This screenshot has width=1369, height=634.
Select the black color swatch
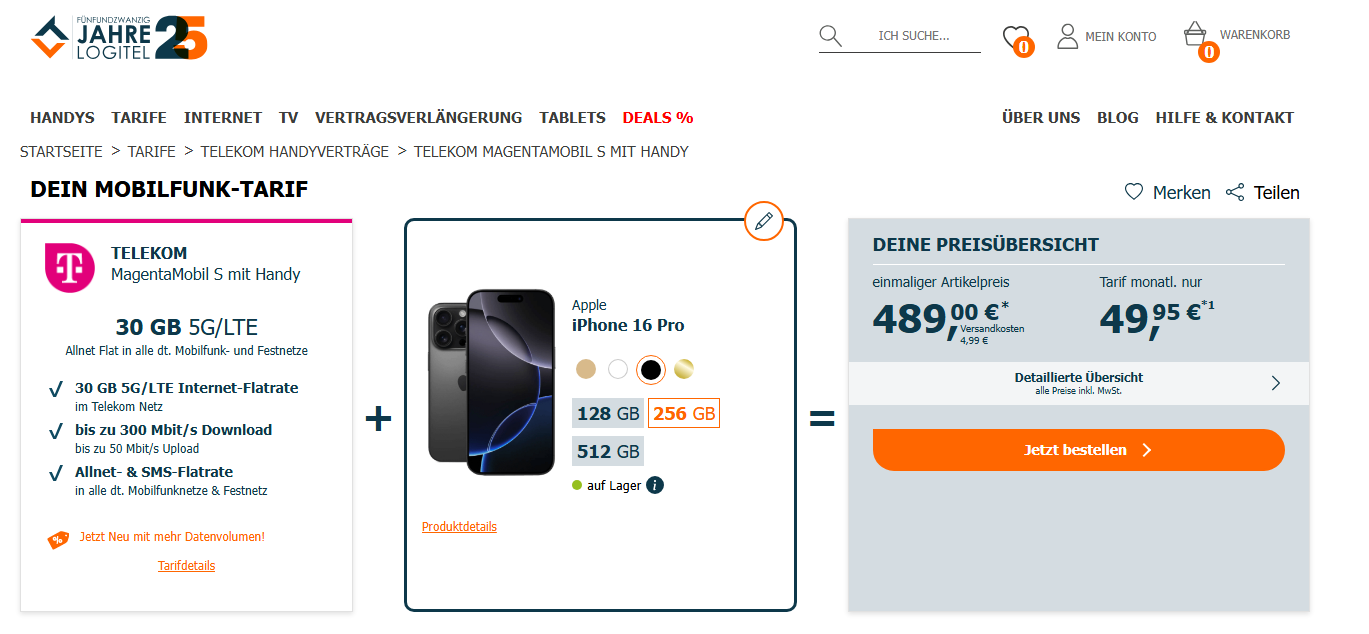pos(651,369)
